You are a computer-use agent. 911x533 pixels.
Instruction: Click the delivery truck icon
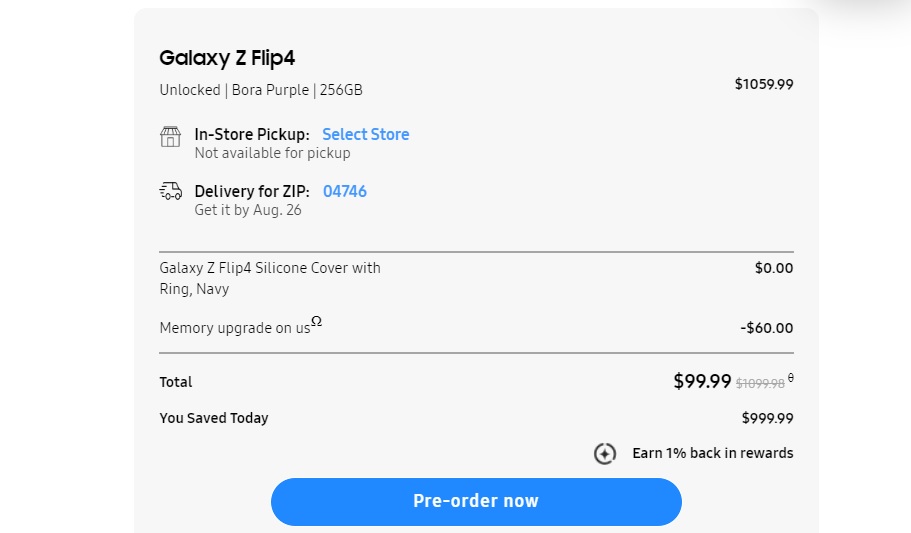(170, 191)
